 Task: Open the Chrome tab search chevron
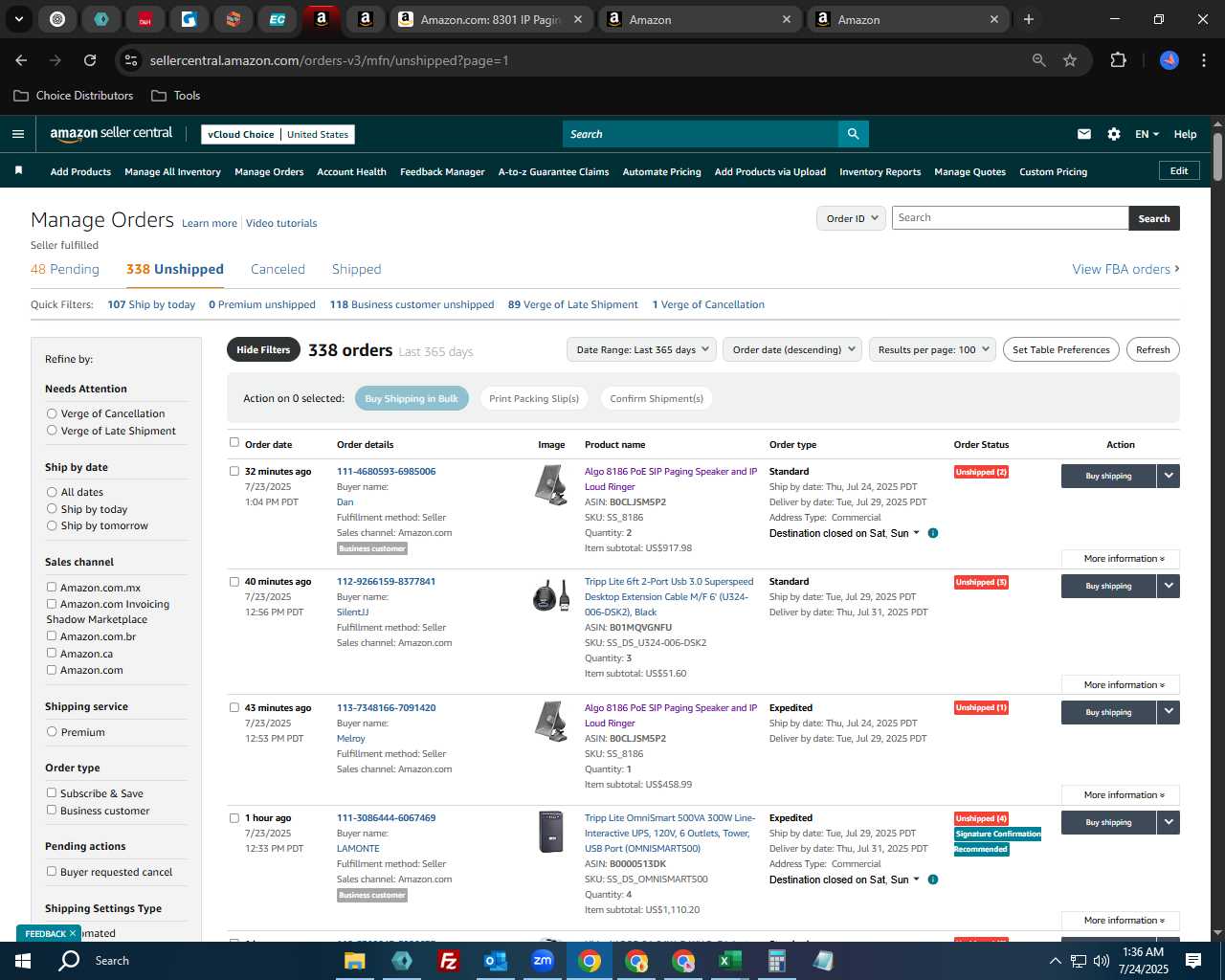point(18,19)
